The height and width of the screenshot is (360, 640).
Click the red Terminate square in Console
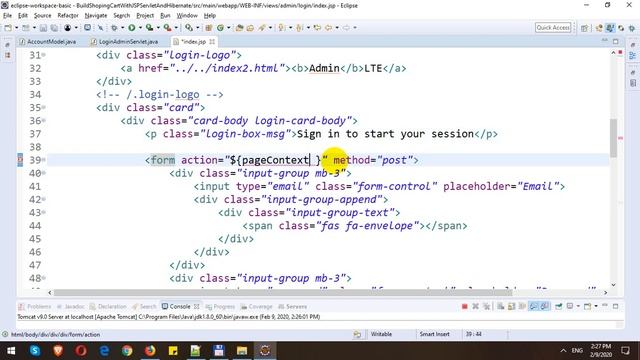coord(465,306)
